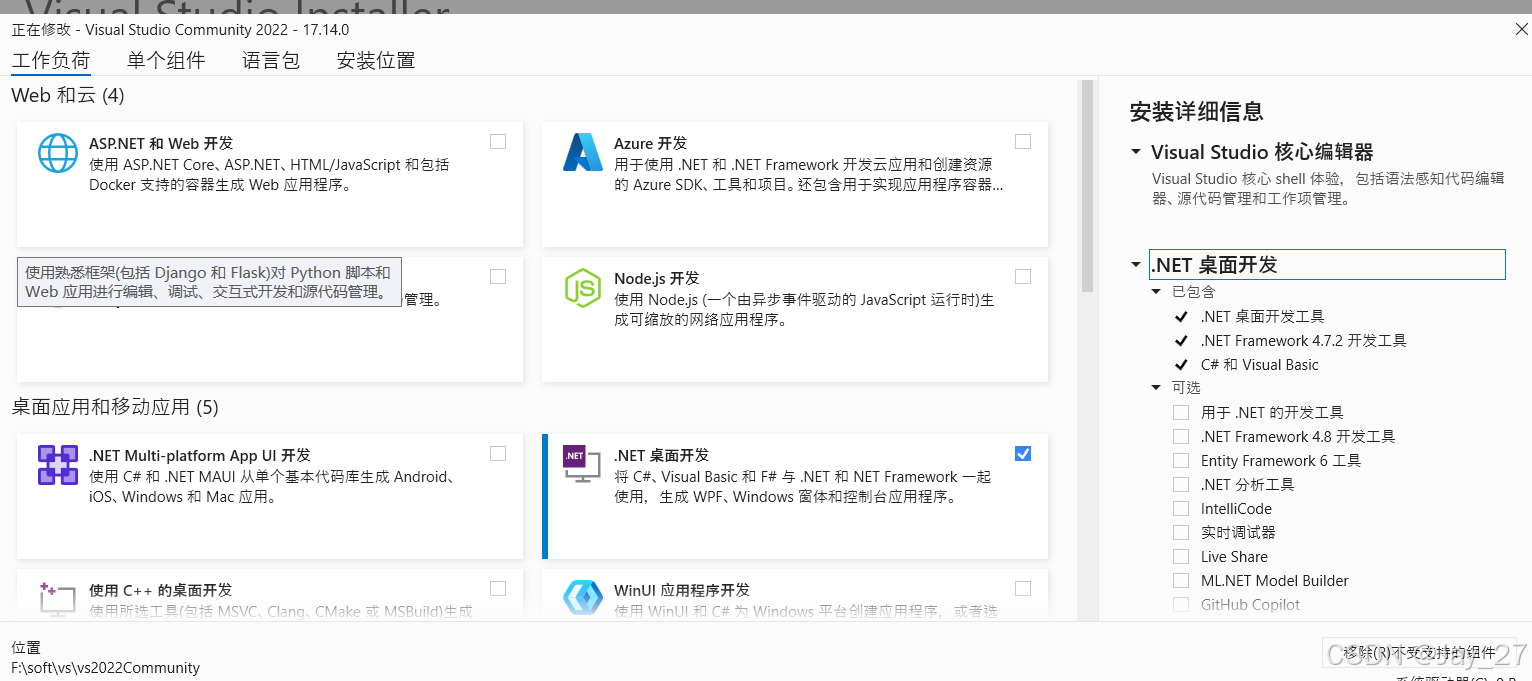Viewport: 1532px width, 681px height.
Task: Click the .NET Framework 4.7.2 tools checkmark
Action: (1182, 340)
